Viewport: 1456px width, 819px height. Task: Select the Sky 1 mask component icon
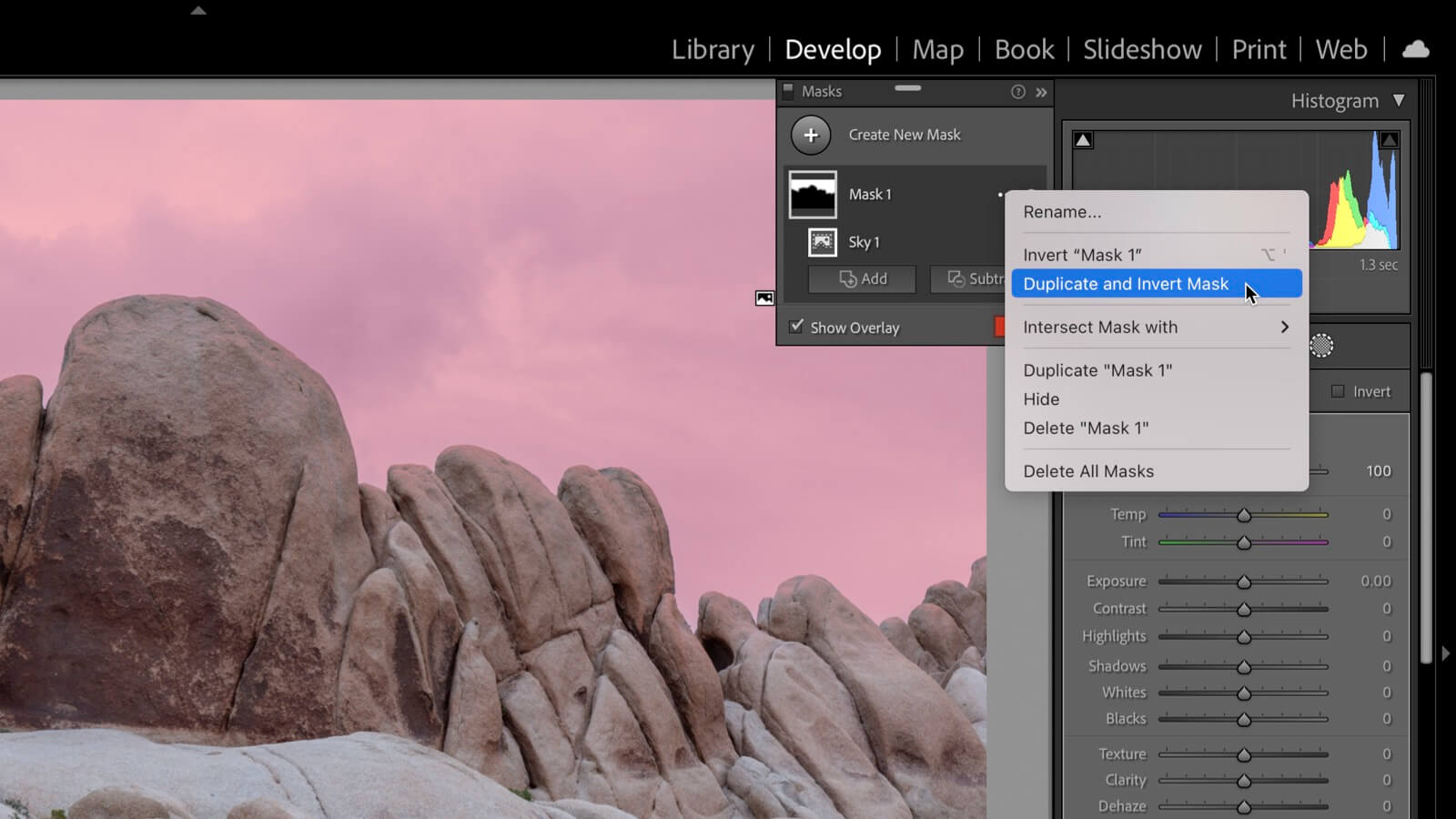point(823,242)
